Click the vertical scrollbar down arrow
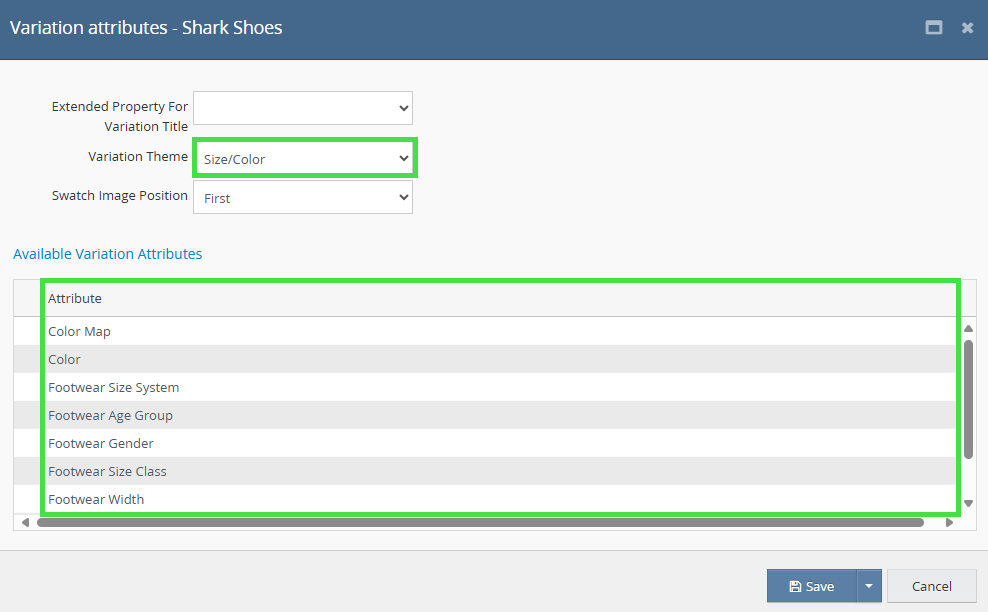The height and width of the screenshot is (612, 988). (968, 503)
